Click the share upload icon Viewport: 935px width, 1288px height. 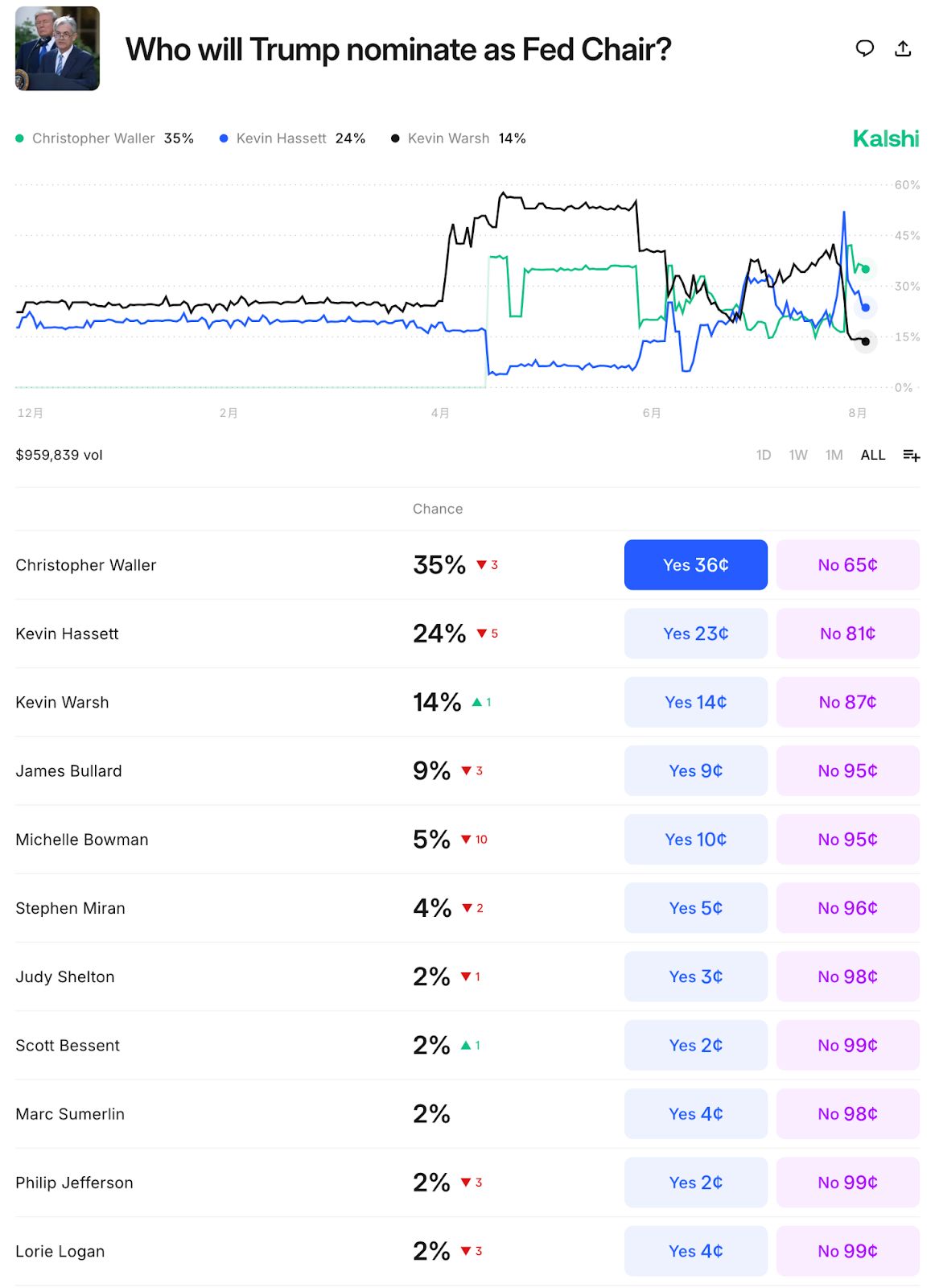pos(903,48)
